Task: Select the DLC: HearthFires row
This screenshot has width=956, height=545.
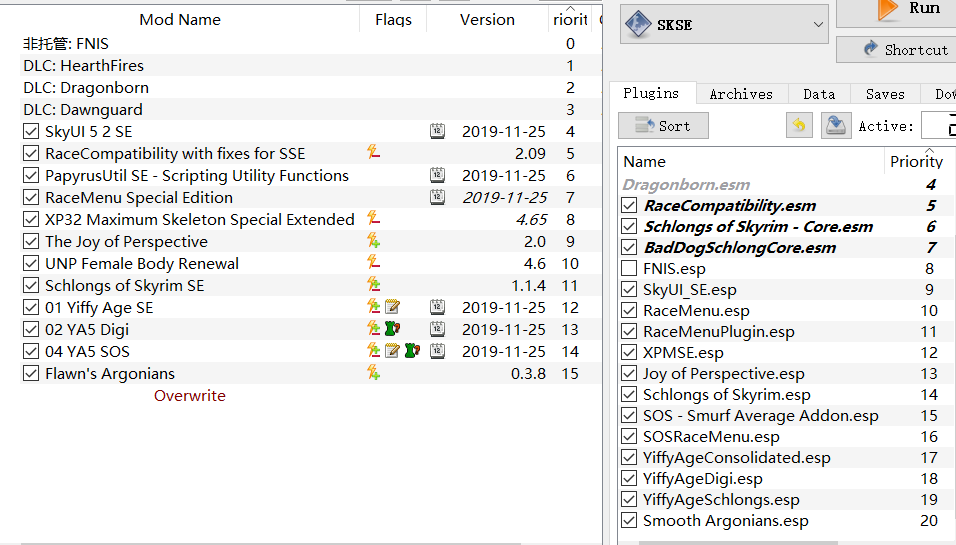Action: [311, 65]
